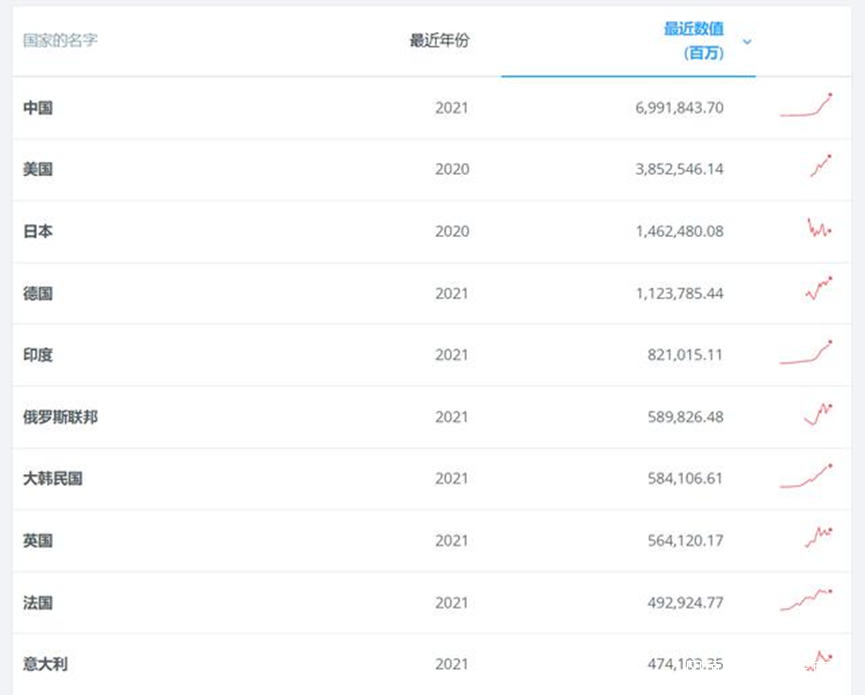Click the sort chevron next to 最近数值
The height and width of the screenshot is (695, 865).
click(x=747, y=42)
